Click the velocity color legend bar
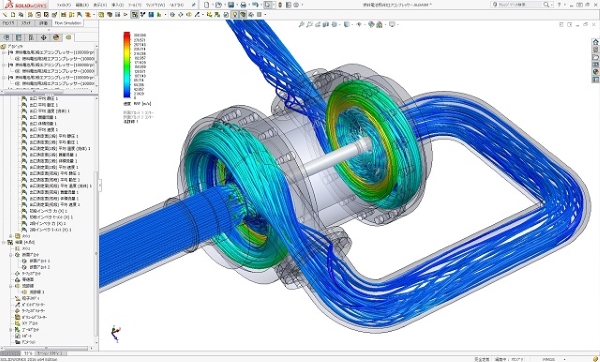This screenshot has width=600, height=362. 127,65
